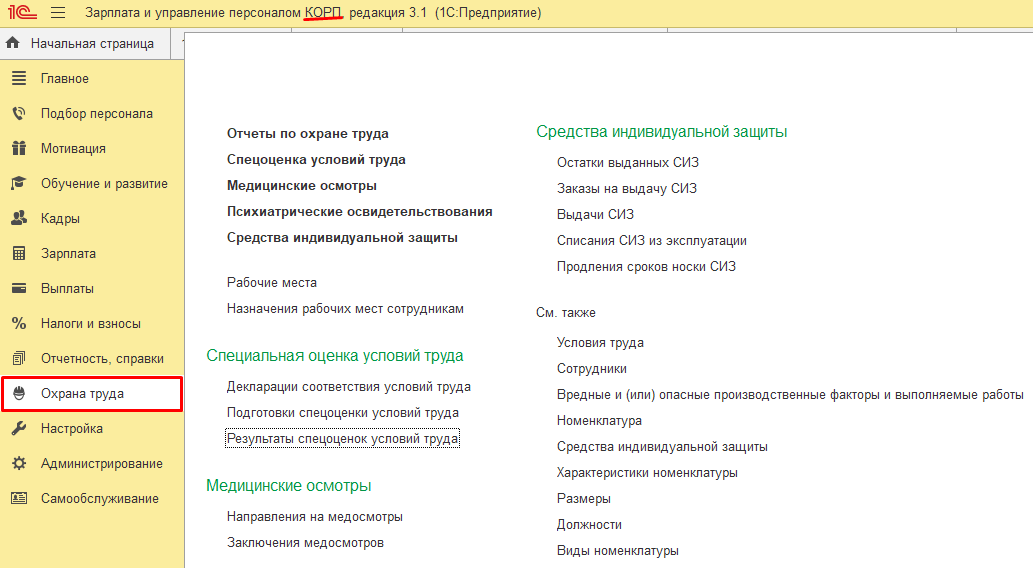Screen dimensions: 1033x568
Task: Open Заказы на выдачу СИЗ
Action: click(626, 189)
